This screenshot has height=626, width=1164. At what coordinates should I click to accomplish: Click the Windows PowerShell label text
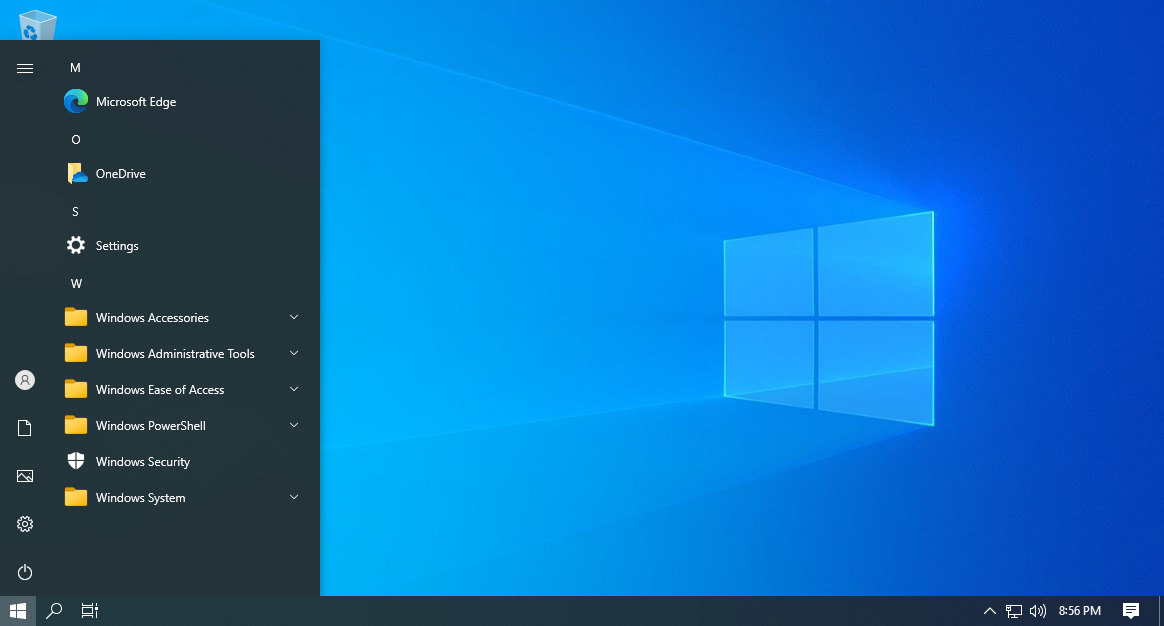151,426
